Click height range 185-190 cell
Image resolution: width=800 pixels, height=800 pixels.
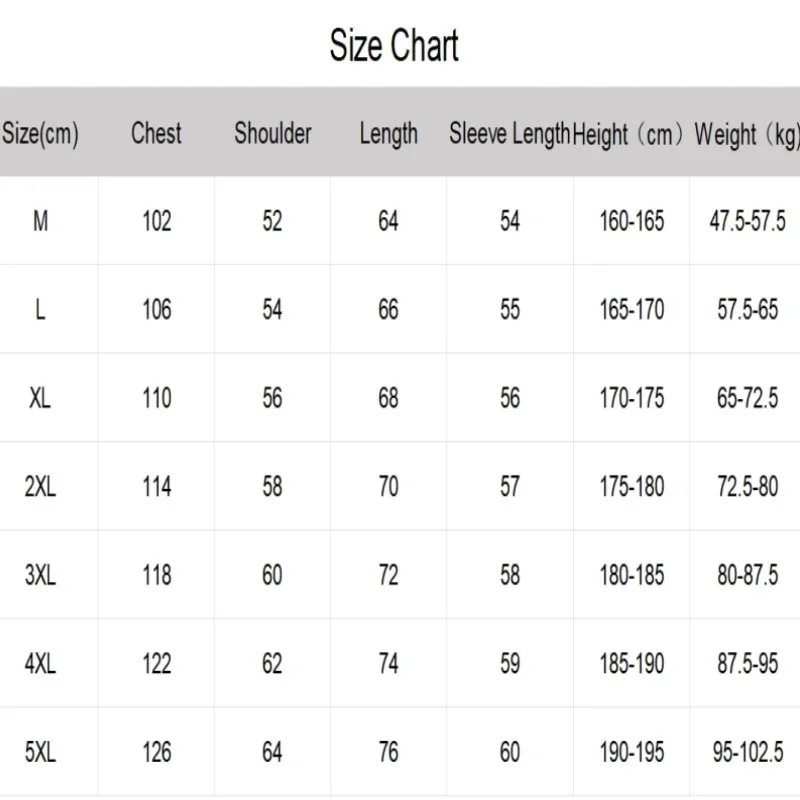click(x=632, y=664)
